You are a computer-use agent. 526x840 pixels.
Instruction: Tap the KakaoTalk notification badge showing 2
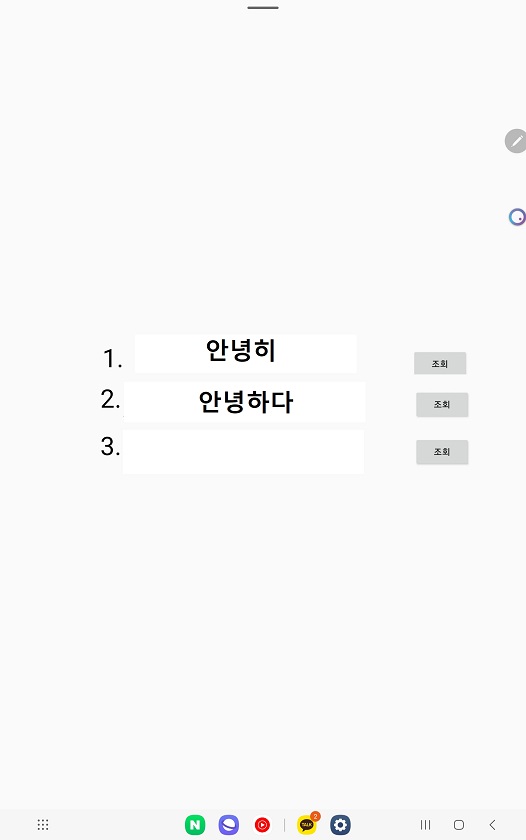coord(315,816)
